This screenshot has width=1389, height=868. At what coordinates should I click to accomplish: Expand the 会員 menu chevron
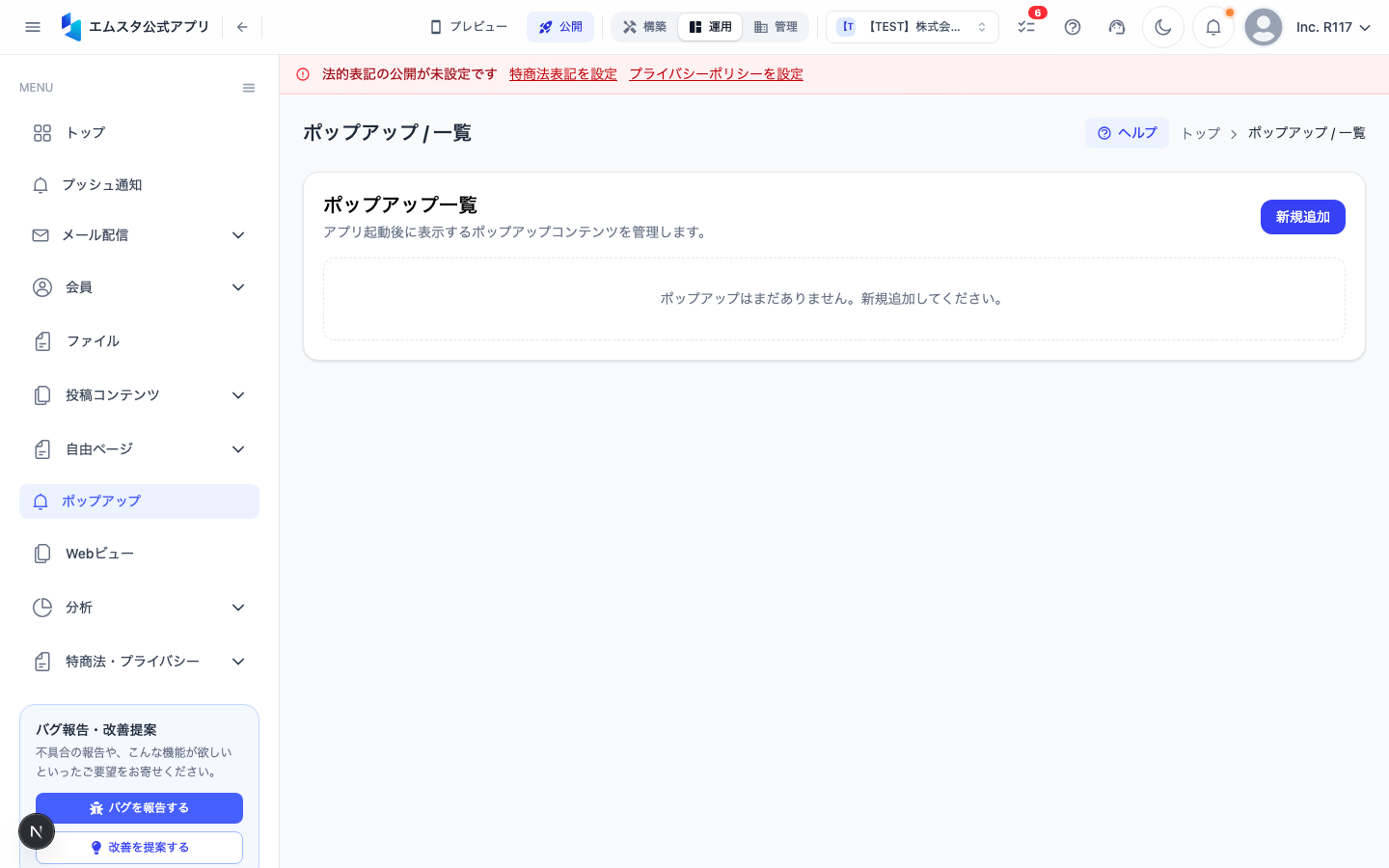(238, 287)
